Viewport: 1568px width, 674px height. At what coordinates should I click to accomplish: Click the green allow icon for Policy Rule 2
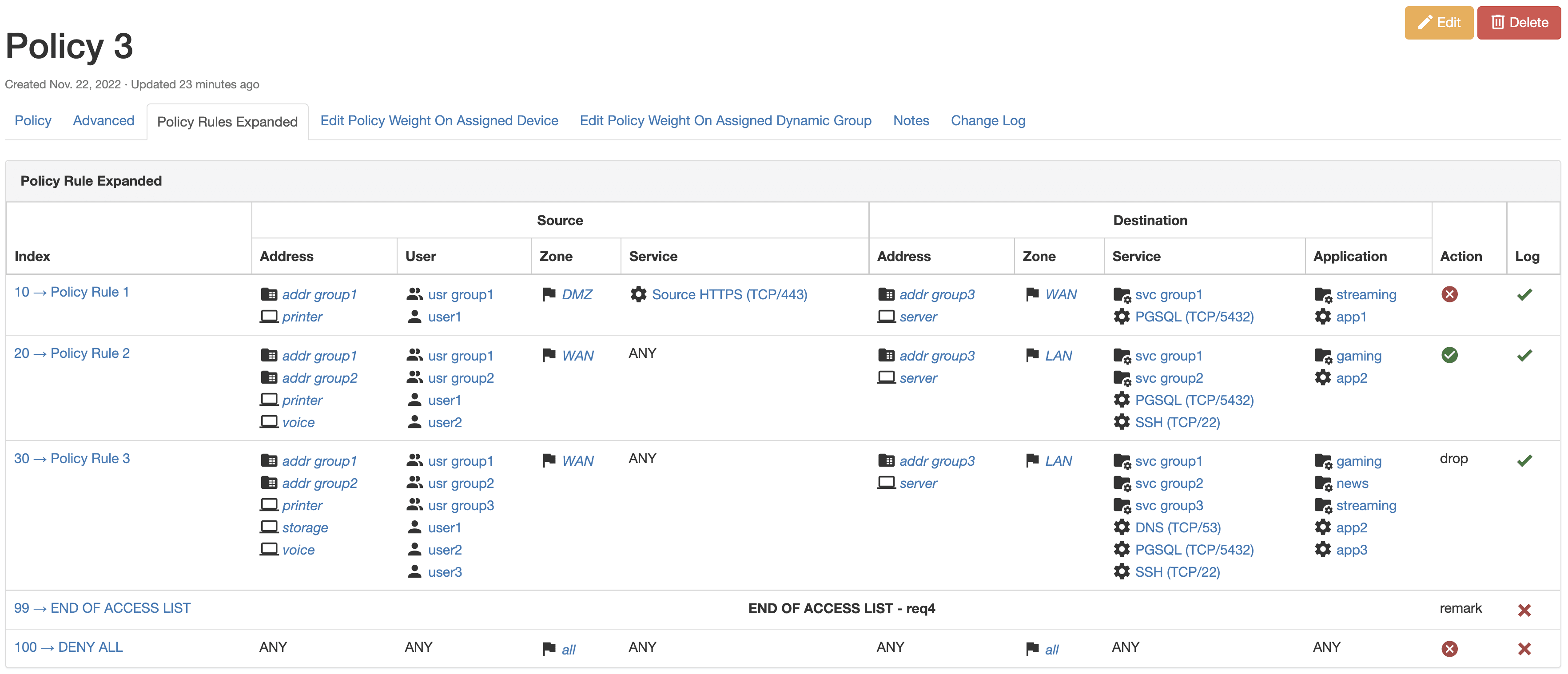pyautogui.click(x=1449, y=355)
